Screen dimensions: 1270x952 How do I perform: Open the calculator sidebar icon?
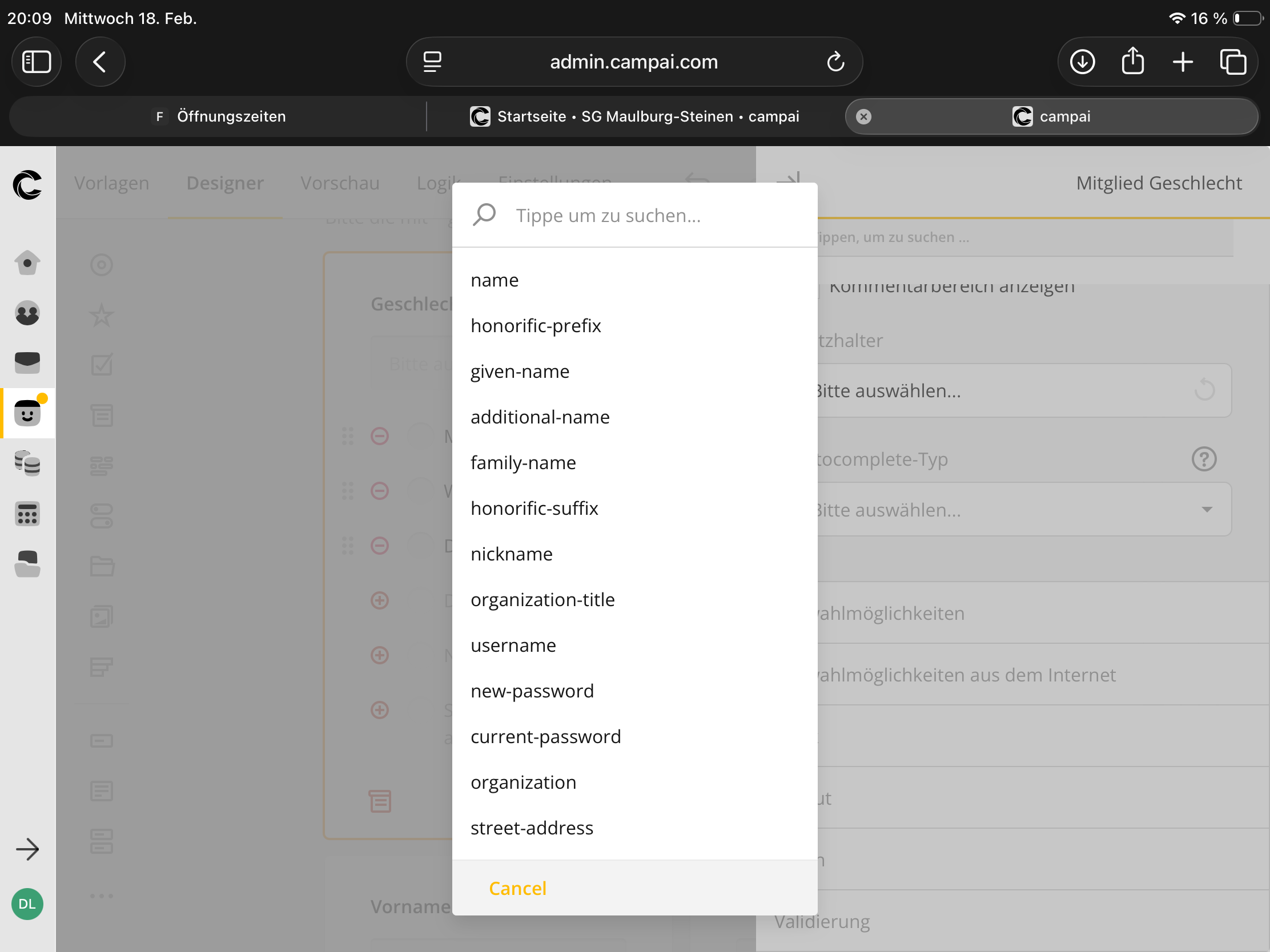point(27,514)
